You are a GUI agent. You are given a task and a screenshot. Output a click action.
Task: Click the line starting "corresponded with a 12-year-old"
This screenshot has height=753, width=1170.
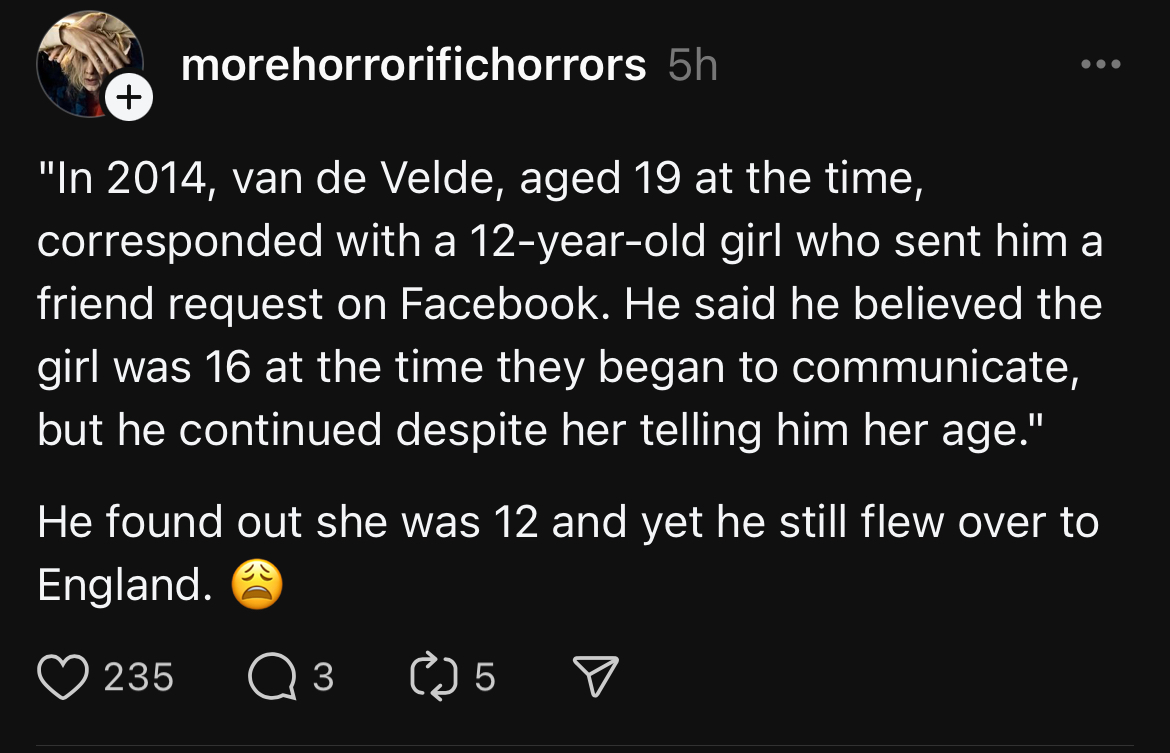[x=570, y=242]
